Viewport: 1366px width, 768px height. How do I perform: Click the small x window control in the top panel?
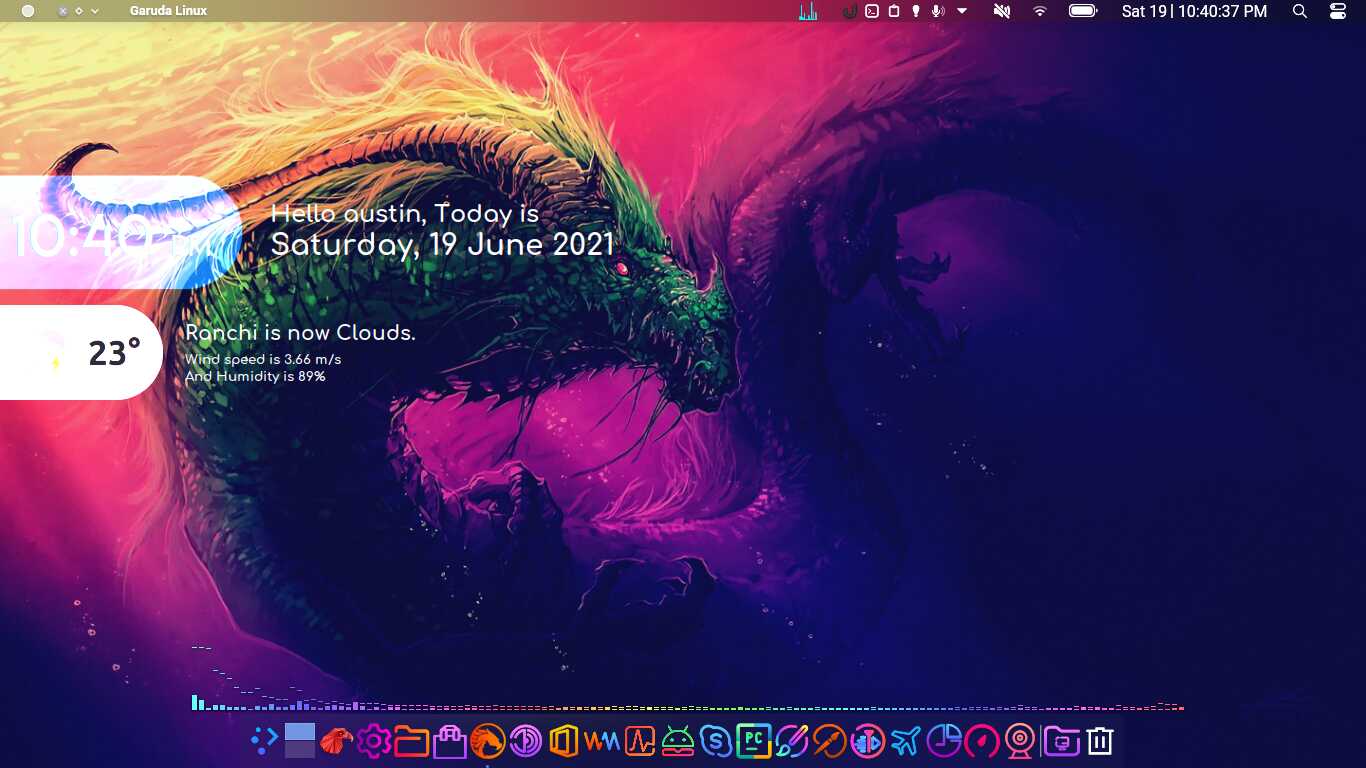(63, 11)
